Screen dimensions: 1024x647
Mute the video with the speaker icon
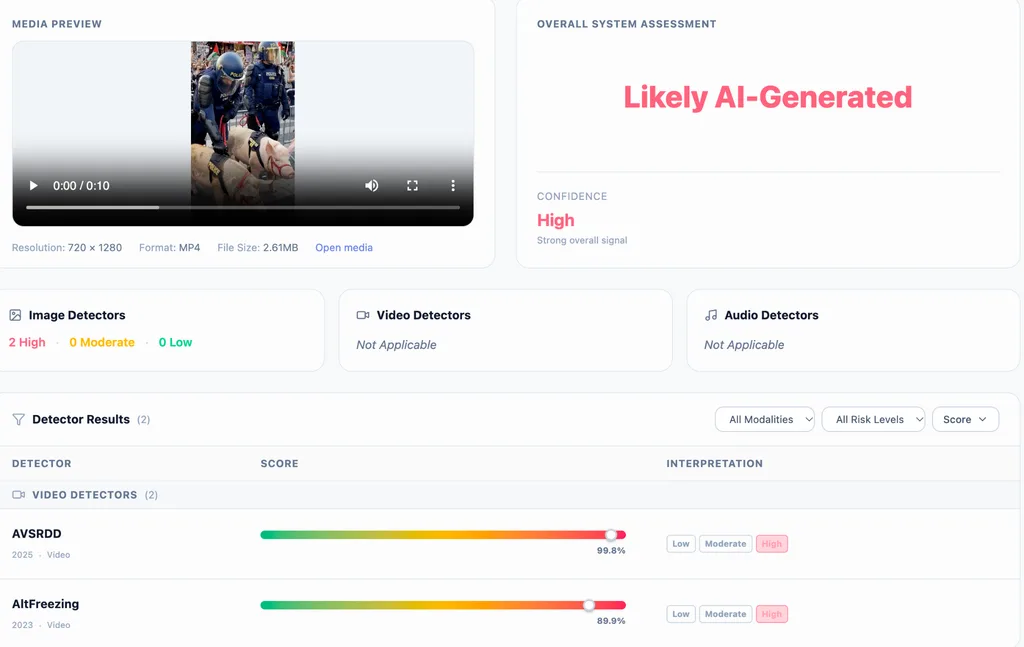[372, 186]
